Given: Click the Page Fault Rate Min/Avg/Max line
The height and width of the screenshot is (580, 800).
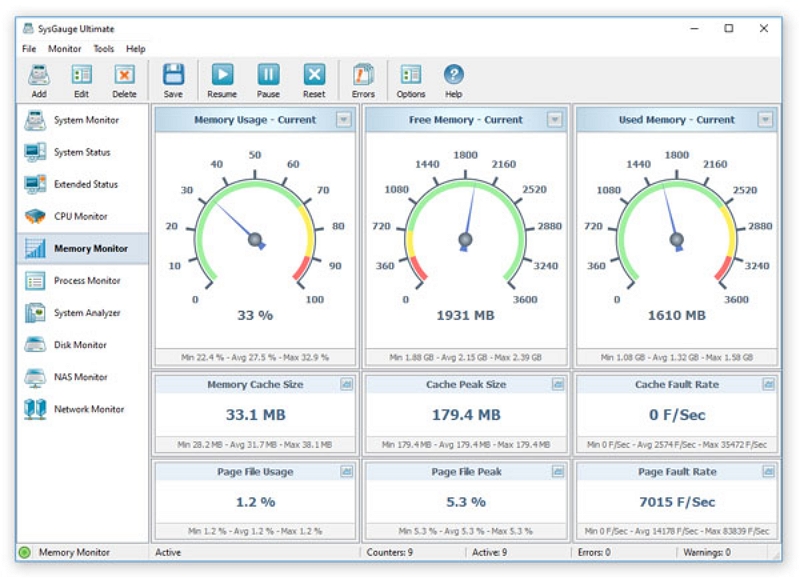Looking at the screenshot, I should pos(677,531).
